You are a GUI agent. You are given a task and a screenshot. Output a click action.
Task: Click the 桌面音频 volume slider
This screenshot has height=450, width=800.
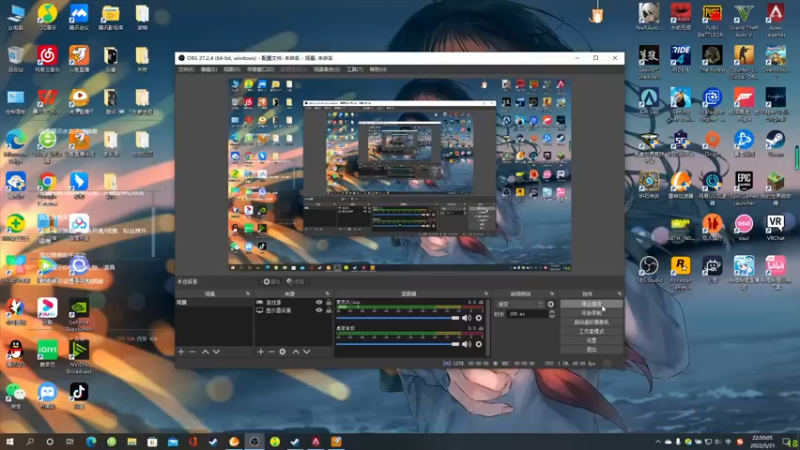(x=397, y=344)
